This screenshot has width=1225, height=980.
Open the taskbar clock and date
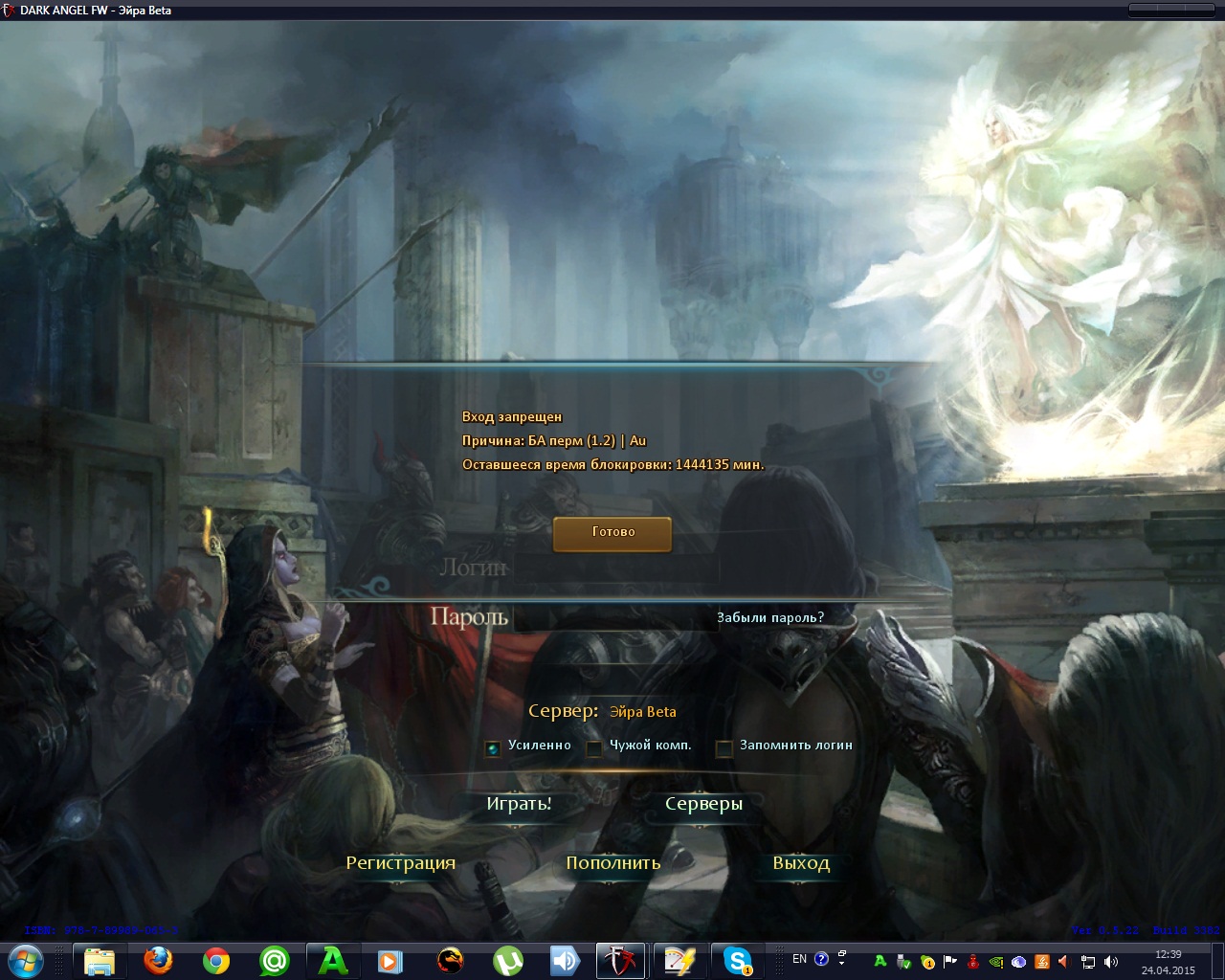(1168, 962)
